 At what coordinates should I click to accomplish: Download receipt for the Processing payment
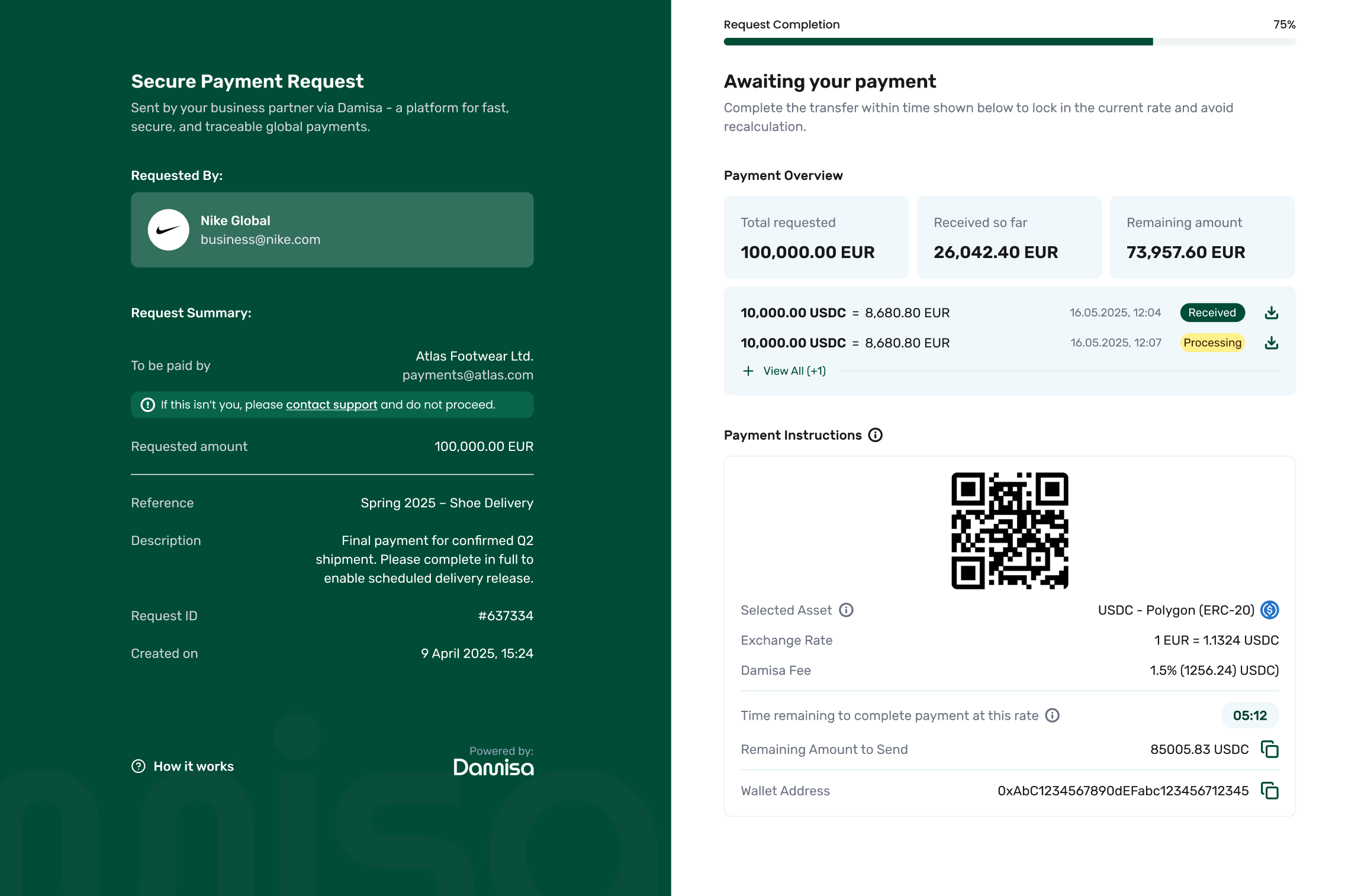(x=1271, y=343)
